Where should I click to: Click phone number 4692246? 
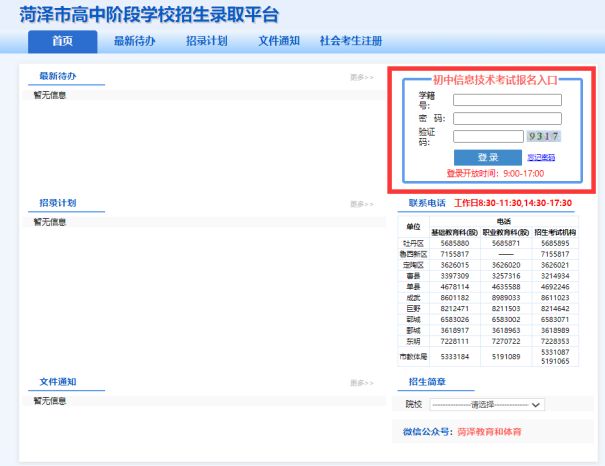555,287
